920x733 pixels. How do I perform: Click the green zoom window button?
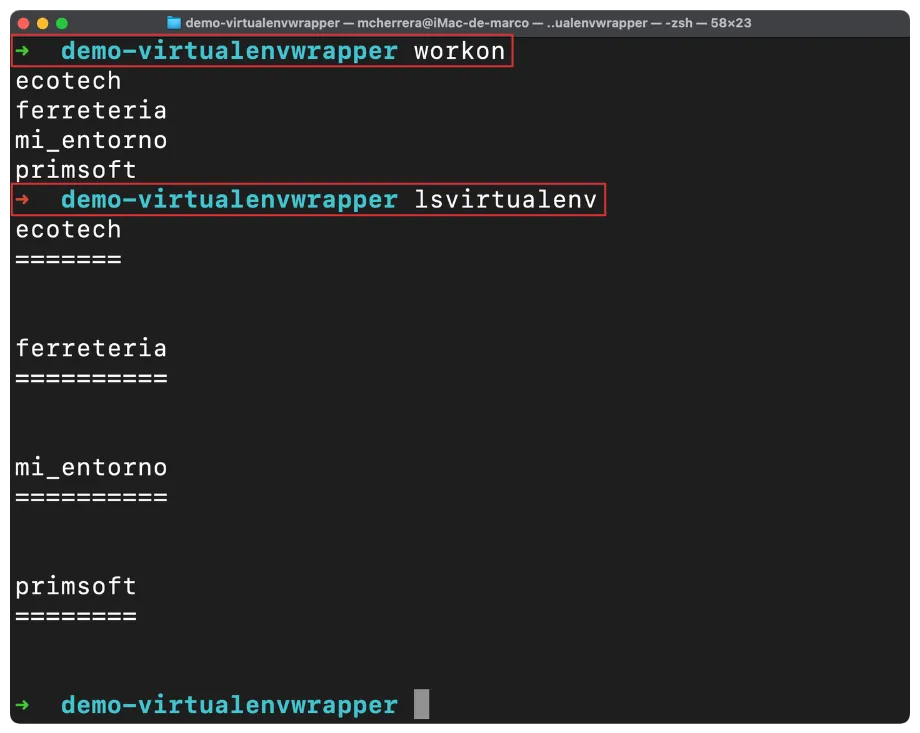pyautogui.click(x=62, y=23)
